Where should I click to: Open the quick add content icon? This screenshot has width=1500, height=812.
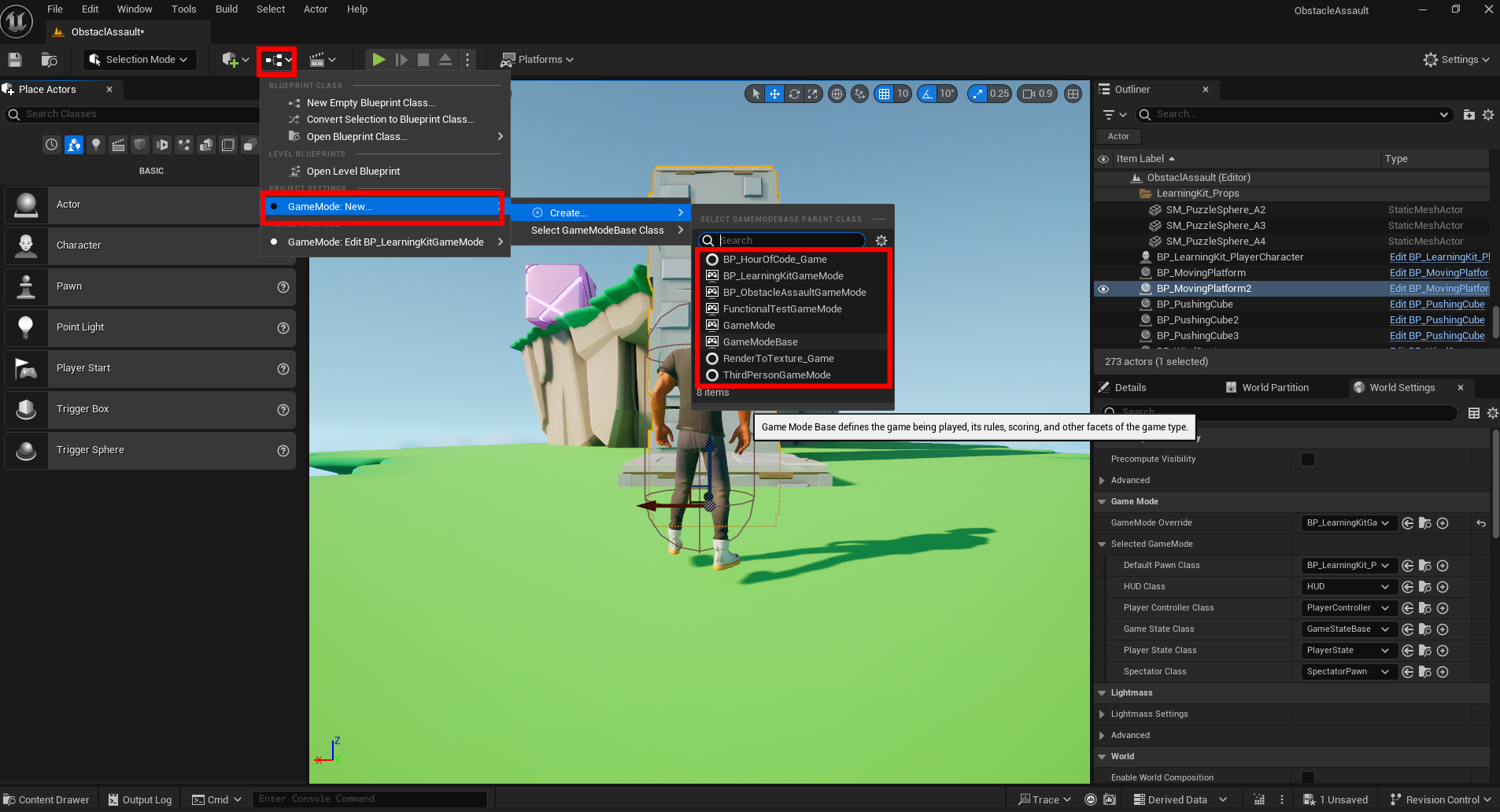235,60
